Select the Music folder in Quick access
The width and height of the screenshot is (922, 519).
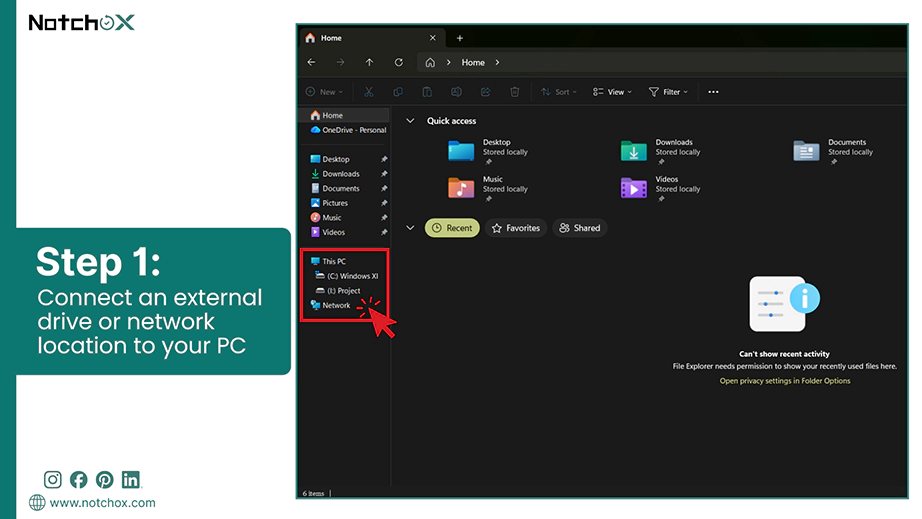pyautogui.click(x=487, y=188)
